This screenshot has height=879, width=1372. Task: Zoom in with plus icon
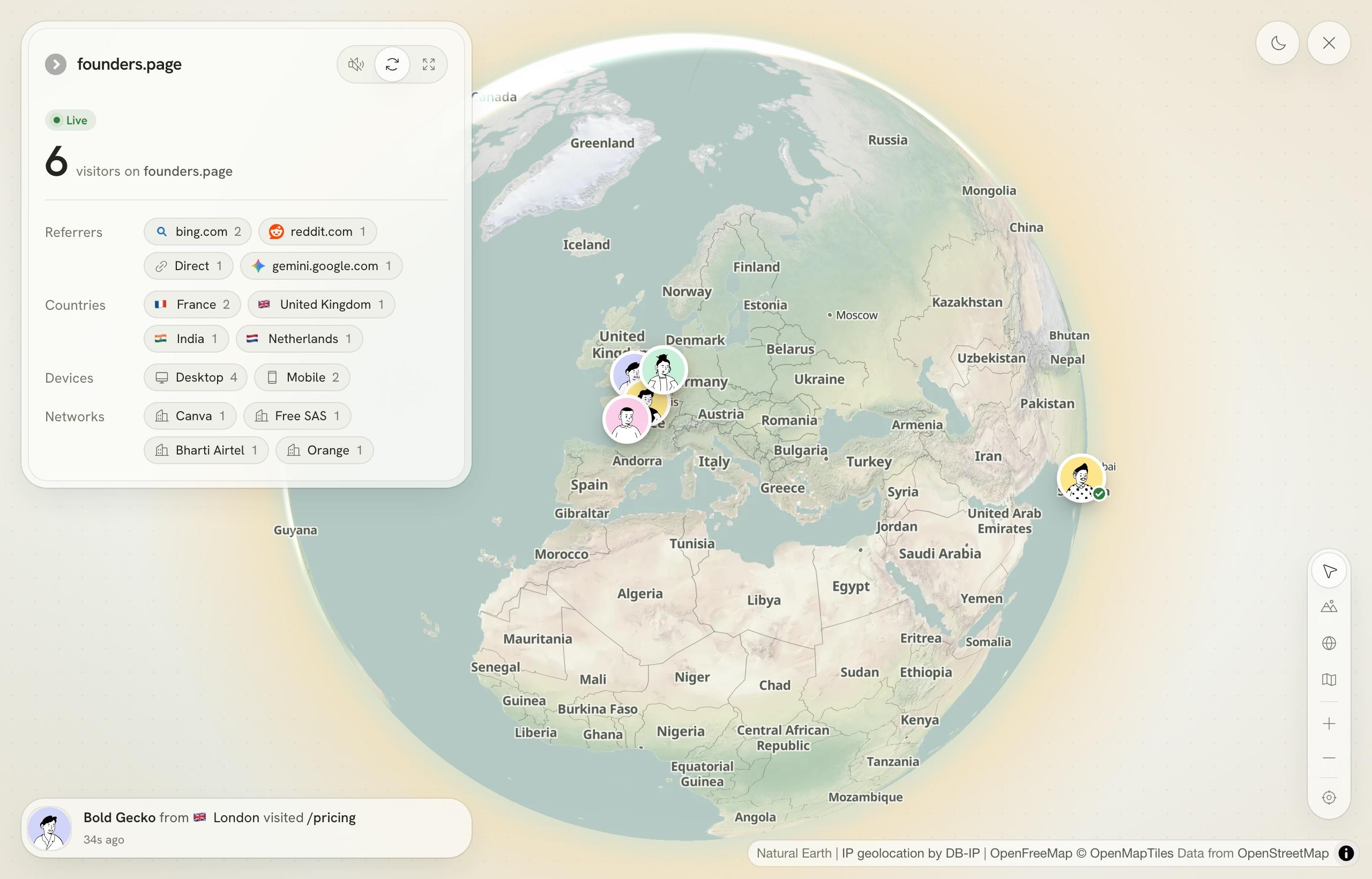[1329, 724]
